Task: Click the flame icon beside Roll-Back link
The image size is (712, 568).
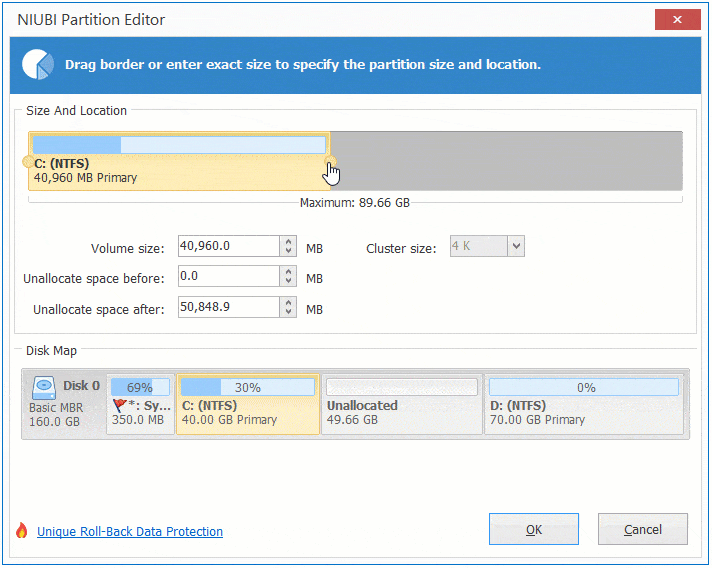Action: [22, 532]
